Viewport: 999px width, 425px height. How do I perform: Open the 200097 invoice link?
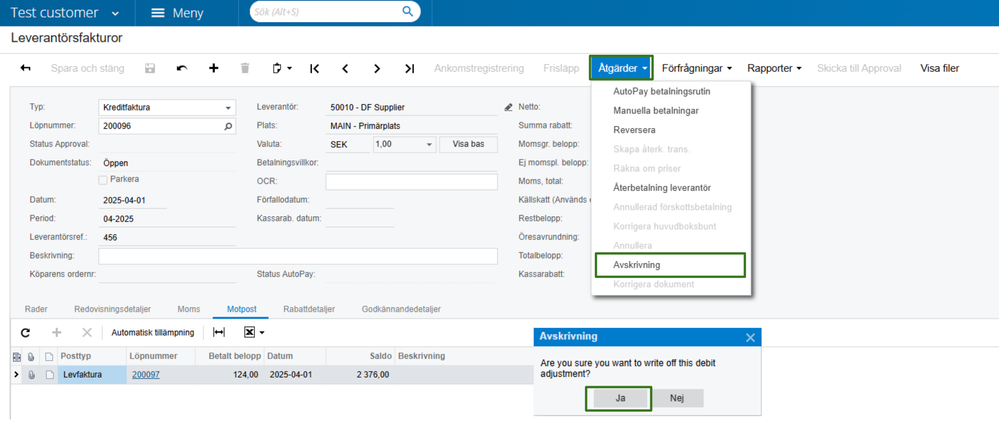click(x=146, y=375)
